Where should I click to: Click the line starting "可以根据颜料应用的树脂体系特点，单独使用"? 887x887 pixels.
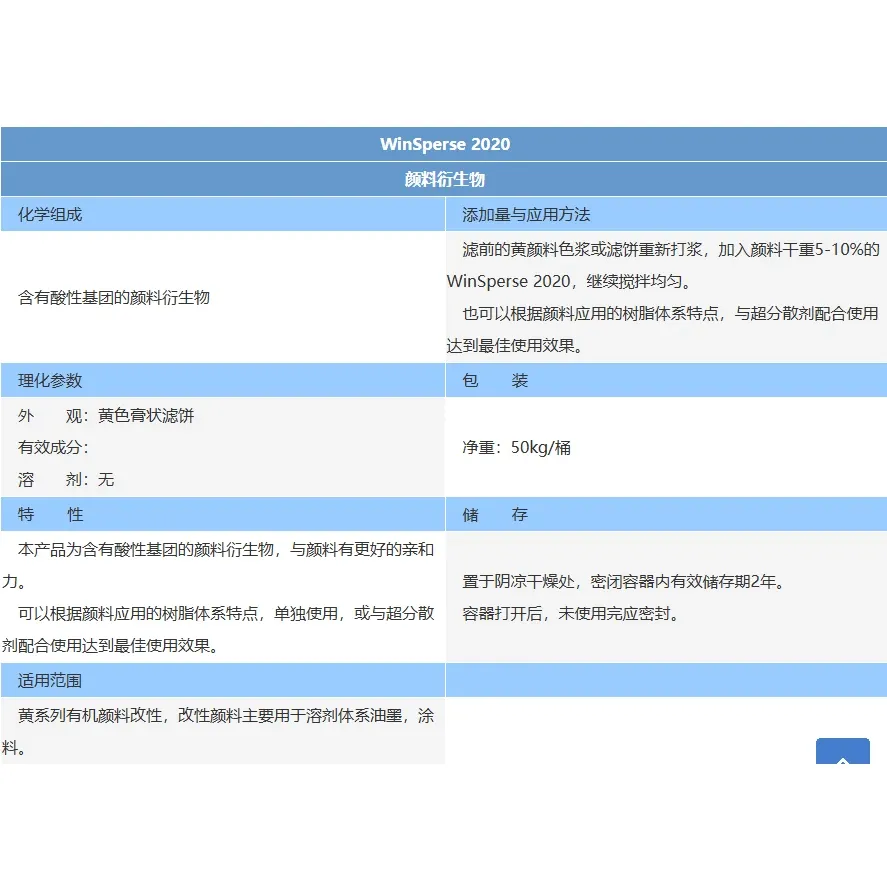tap(226, 614)
